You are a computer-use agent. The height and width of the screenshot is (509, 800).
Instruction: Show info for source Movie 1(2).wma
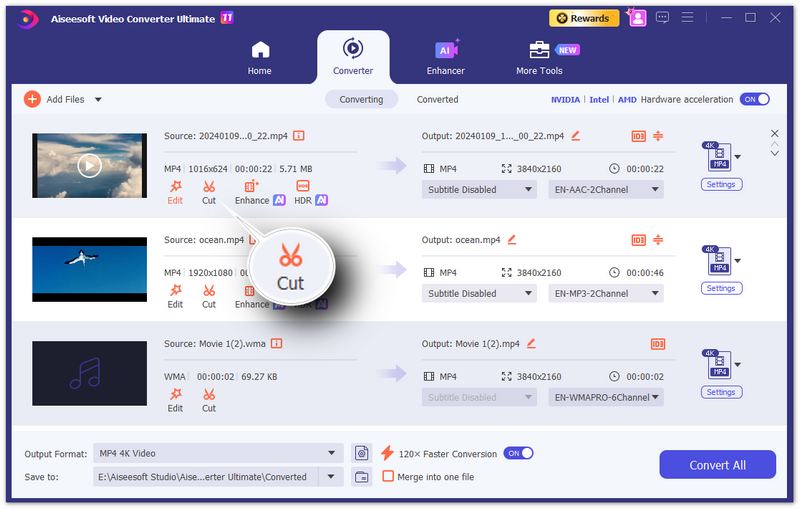(x=276, y=343)
